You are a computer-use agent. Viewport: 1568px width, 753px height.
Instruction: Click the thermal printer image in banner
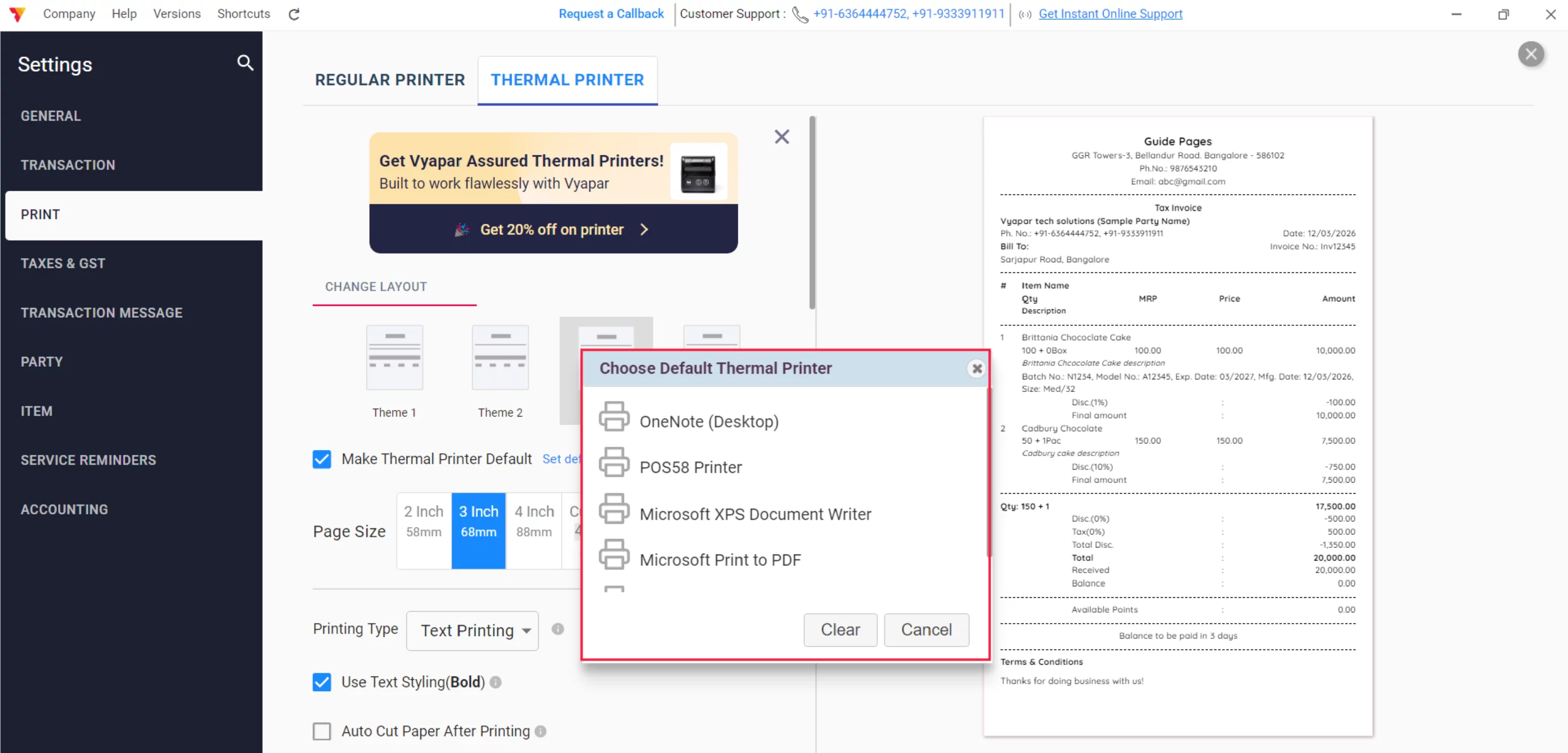tap(698, 172)
